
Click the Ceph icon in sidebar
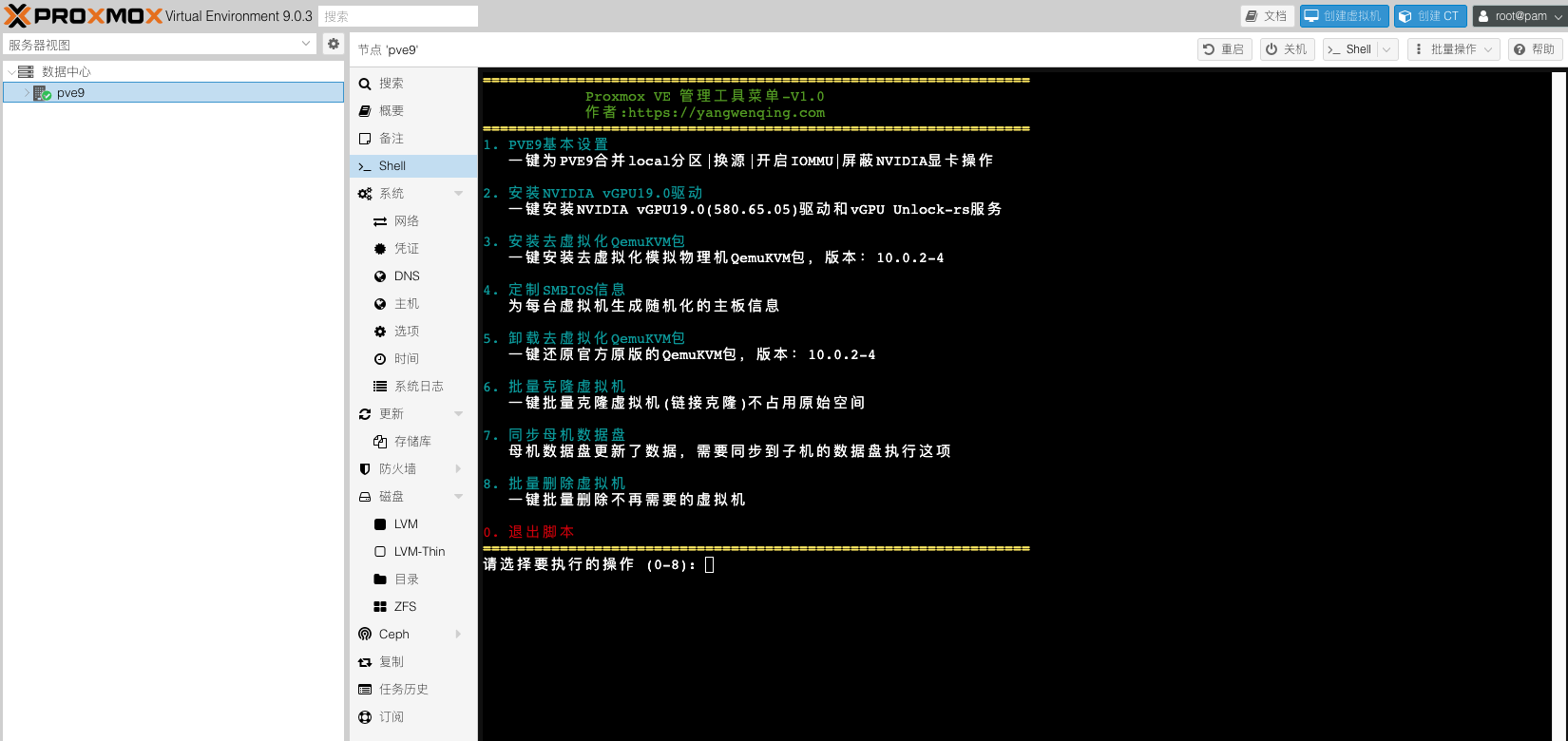pyautogui.click(x=365, y=635)
